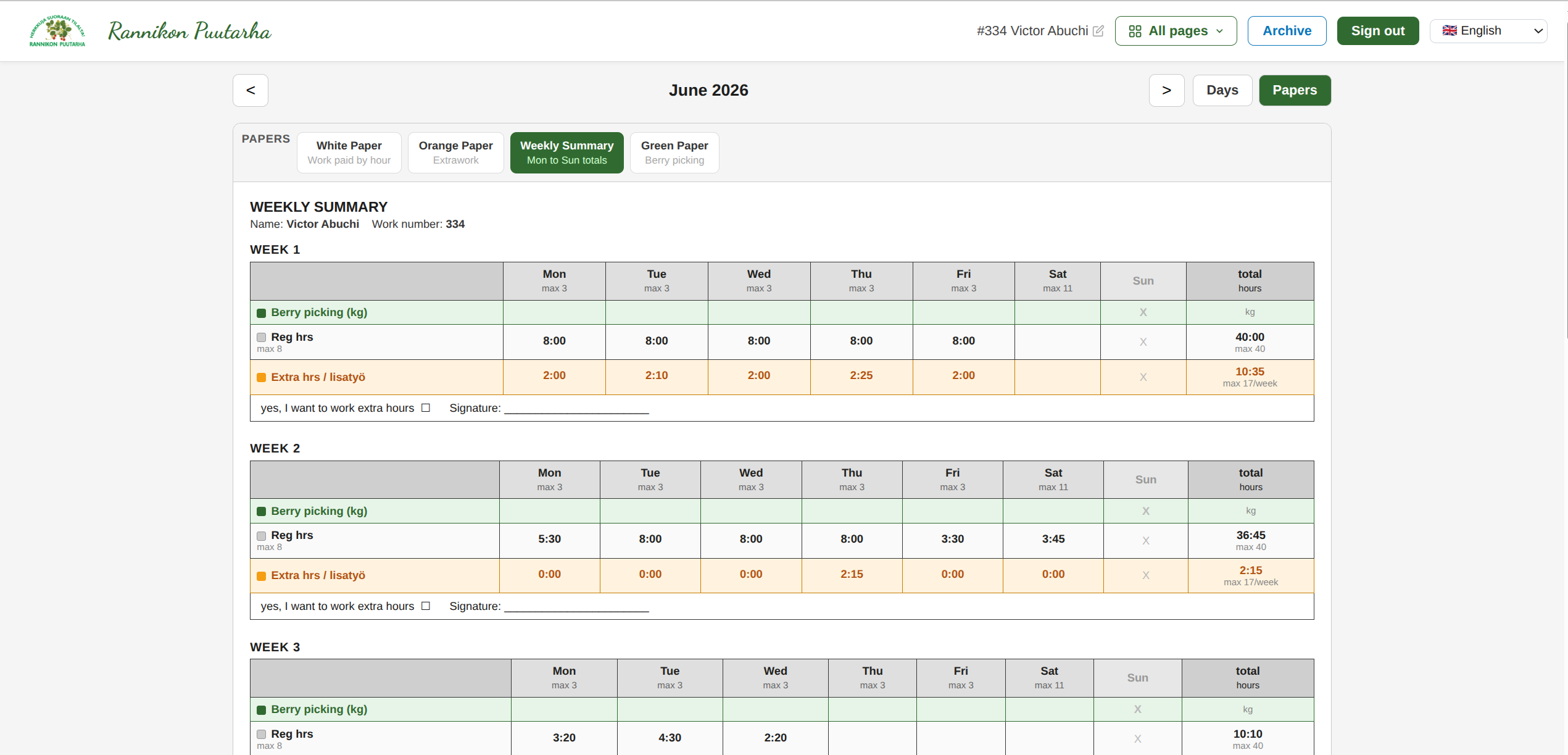This screenshot has width=1568, height=755.
Task: Click Week 3 Tuesday regular hours 4:30
Action: pyautogui.click(x=670, y=738)
